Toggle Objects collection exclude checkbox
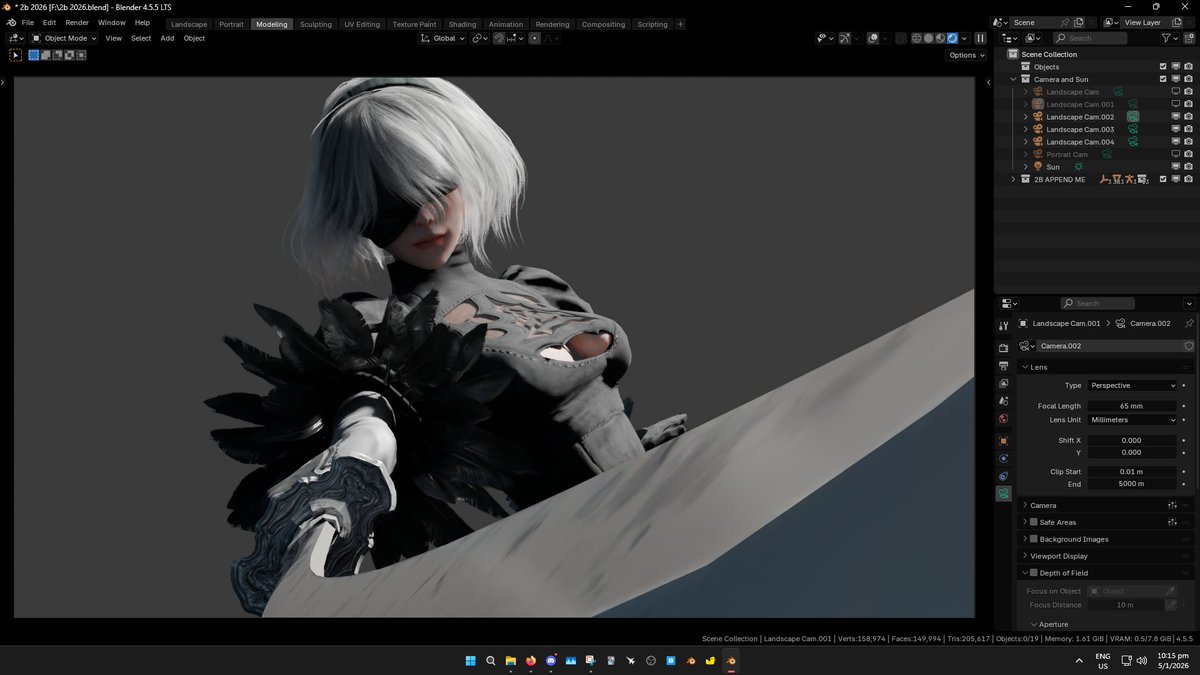 1163,67
